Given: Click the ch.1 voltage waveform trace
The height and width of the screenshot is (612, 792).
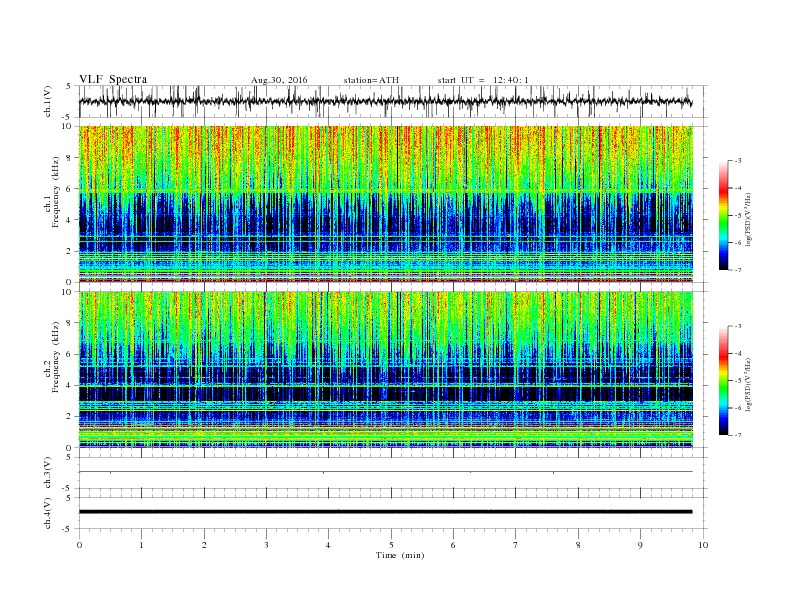Looking at the screenshot, I should pyautogui.click(x=385, y=101).
